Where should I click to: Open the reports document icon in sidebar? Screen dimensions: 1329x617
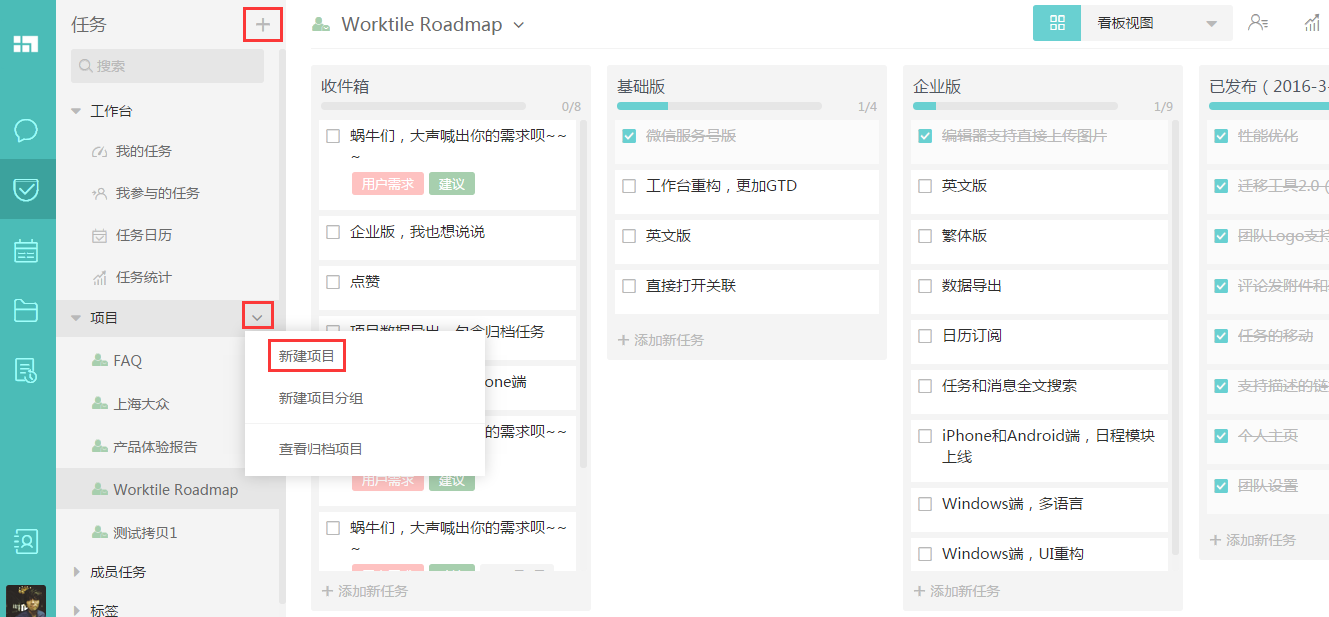click(x=26, y=371)
